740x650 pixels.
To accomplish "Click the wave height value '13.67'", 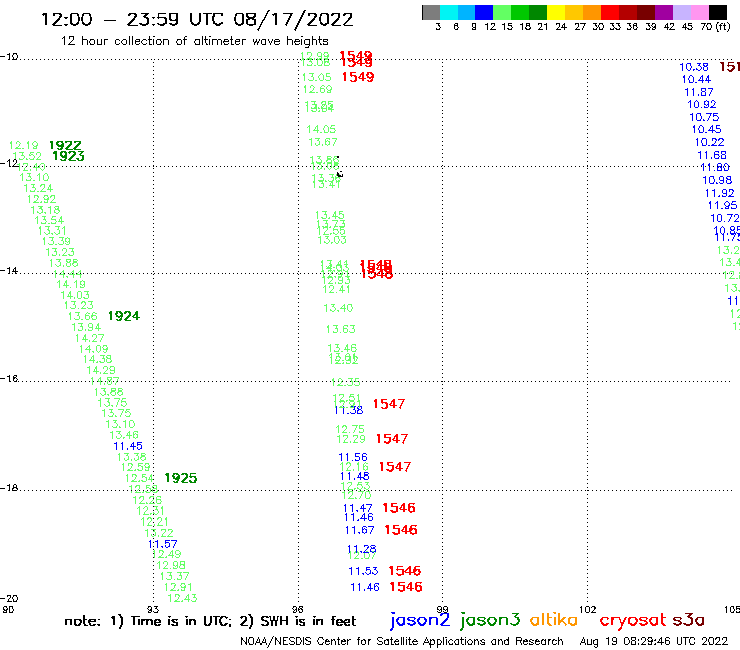I will click(x=323, y=142).
